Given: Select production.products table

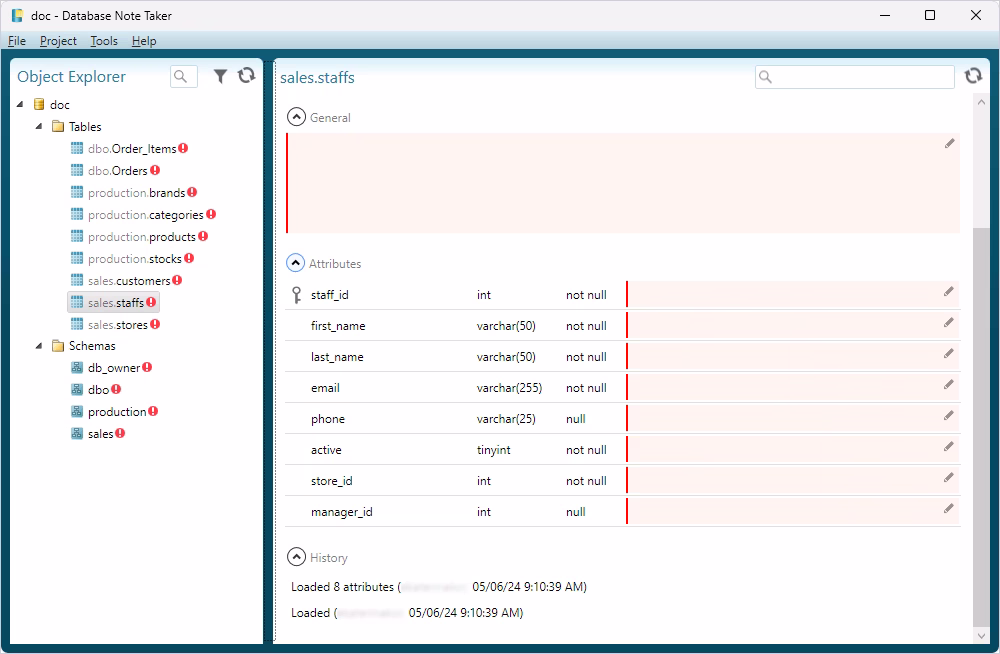Looking at the screenshot, I should (142, 237).
